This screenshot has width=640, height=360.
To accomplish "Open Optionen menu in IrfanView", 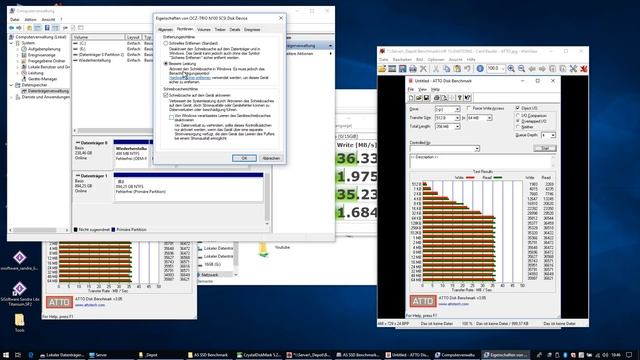I will 436,60.
